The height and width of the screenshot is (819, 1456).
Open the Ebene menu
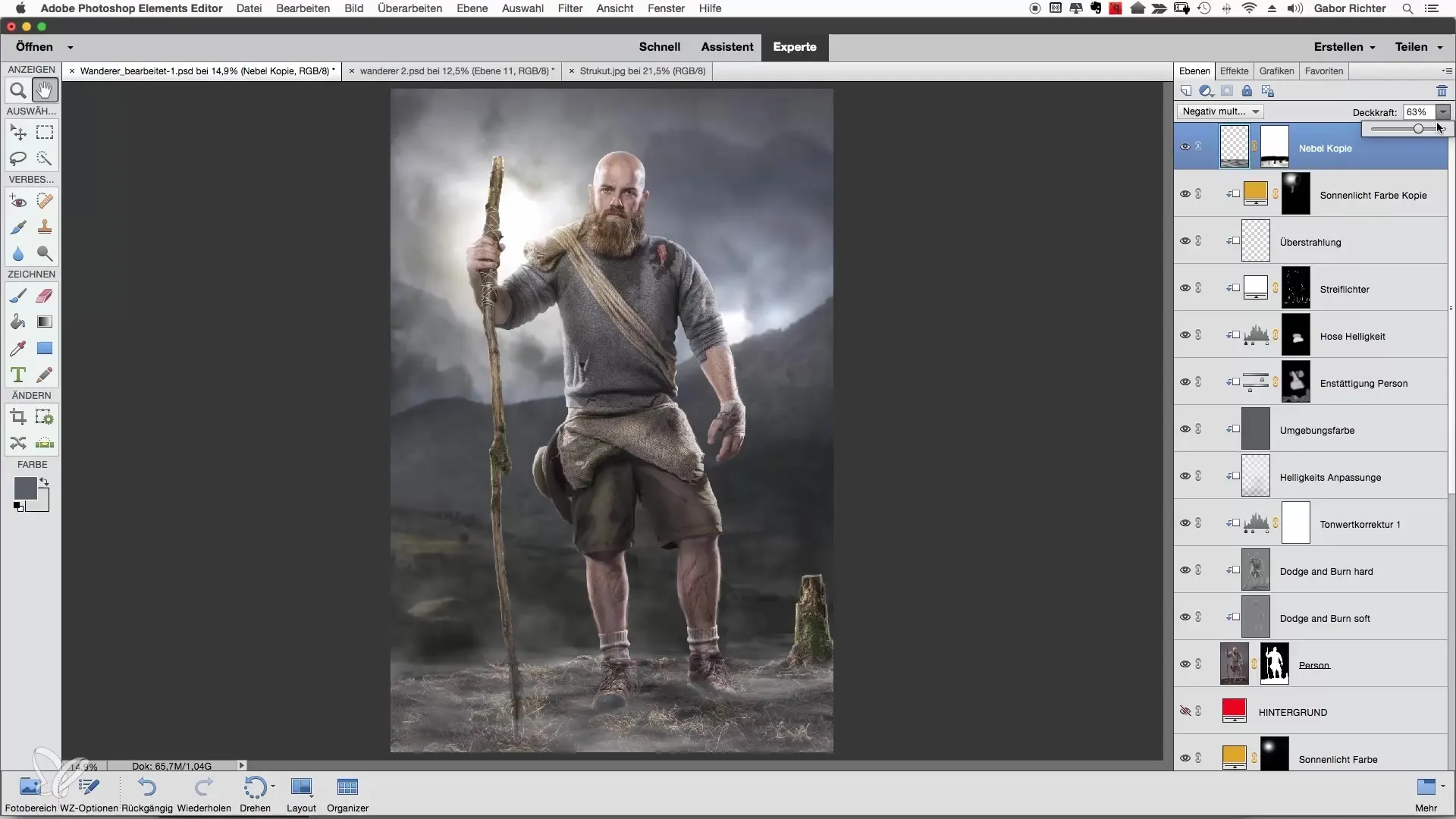tap(472, 8)
